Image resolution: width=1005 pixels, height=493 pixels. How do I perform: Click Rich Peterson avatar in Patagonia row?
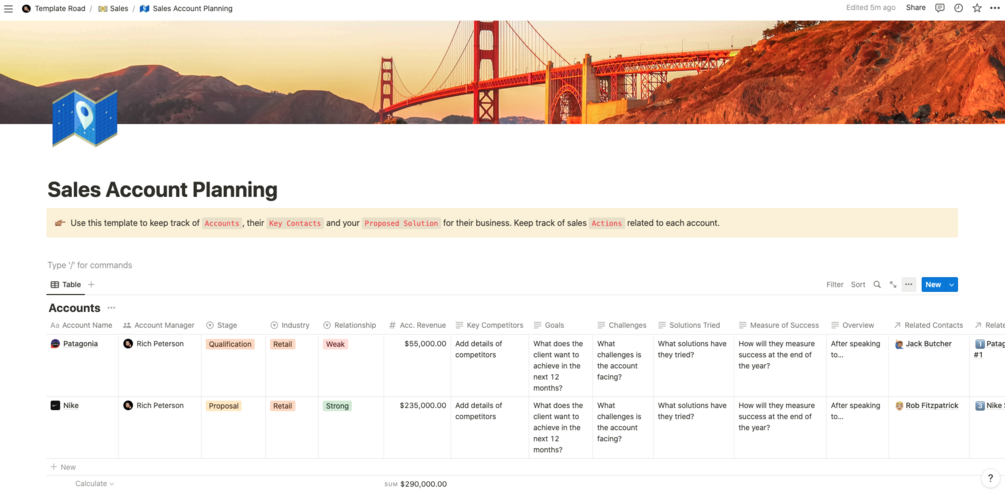pos(128,344)
